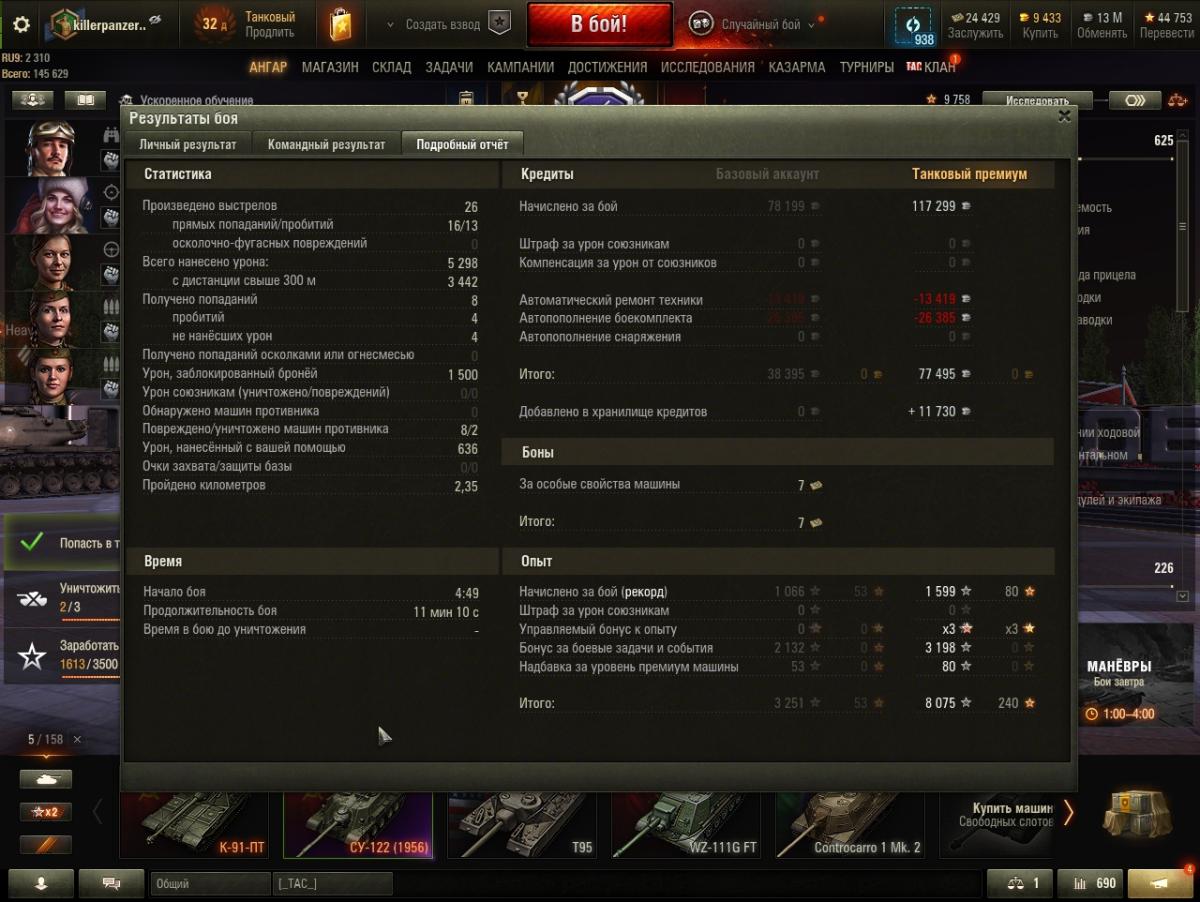Viewport: 1200px width, 902px height.
Task: Close the Результаты боя window
Action: point(1064,116)
